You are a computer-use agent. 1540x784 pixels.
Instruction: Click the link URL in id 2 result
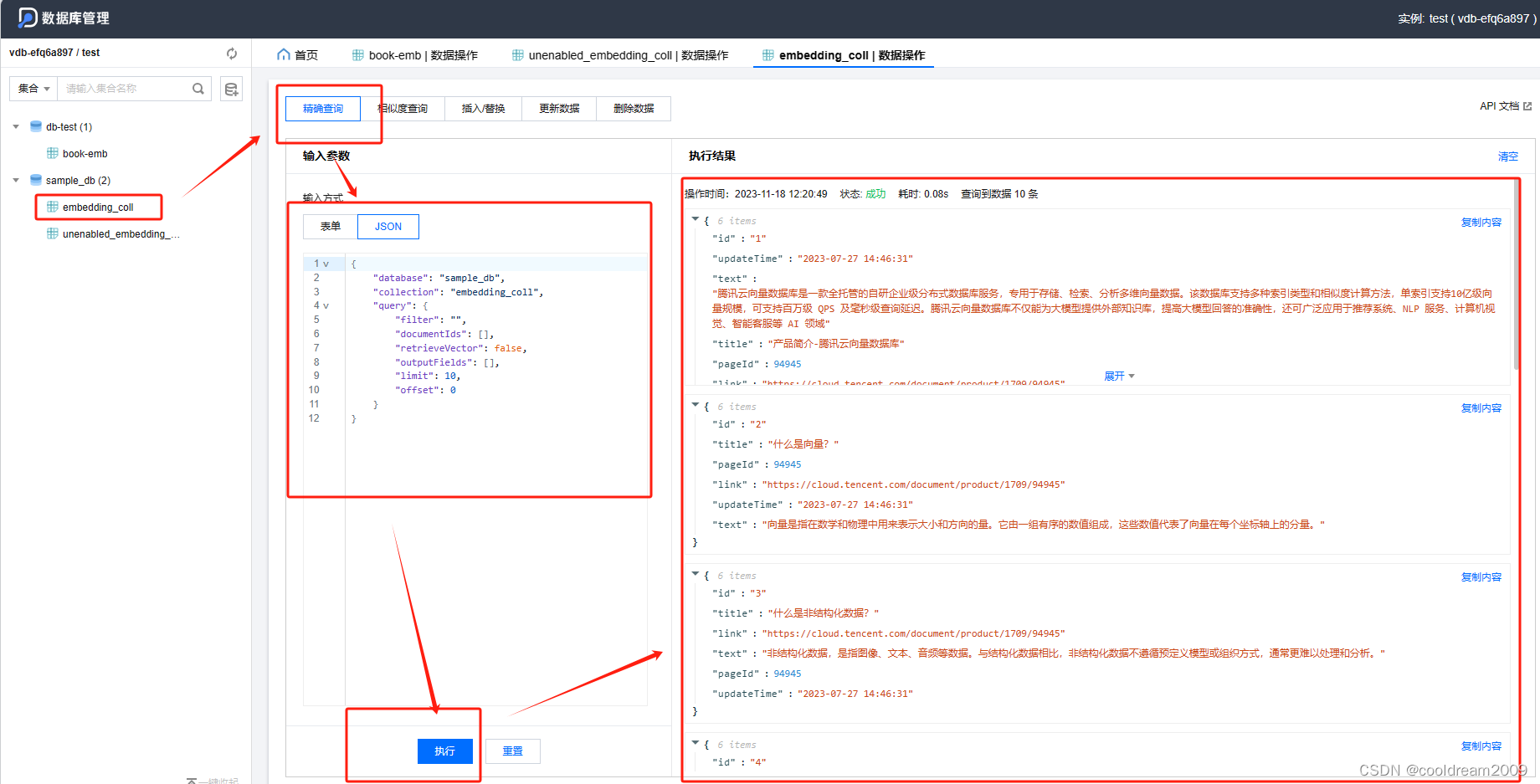click(913, 484)
